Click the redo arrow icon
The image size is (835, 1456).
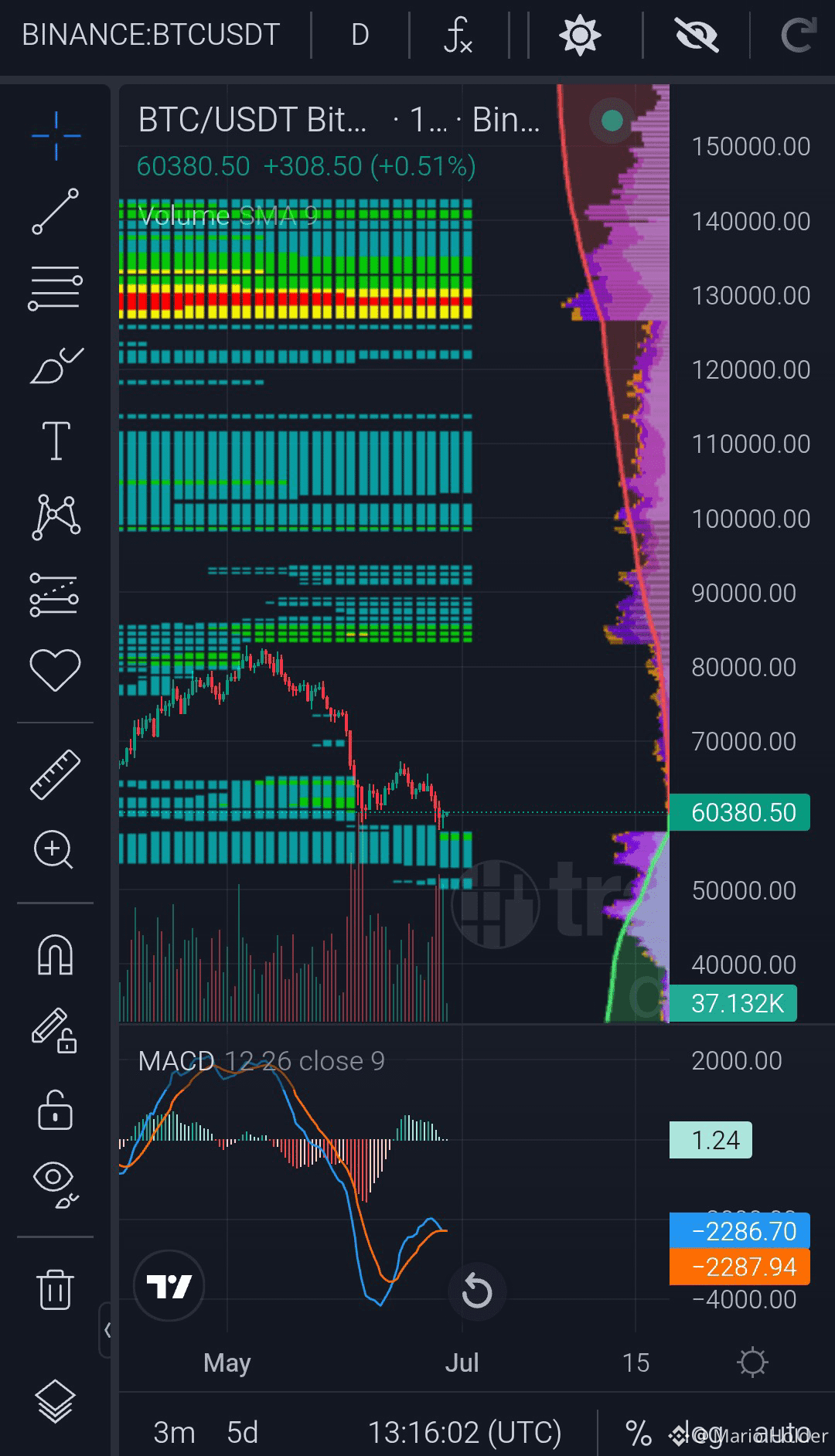(798, 35)
